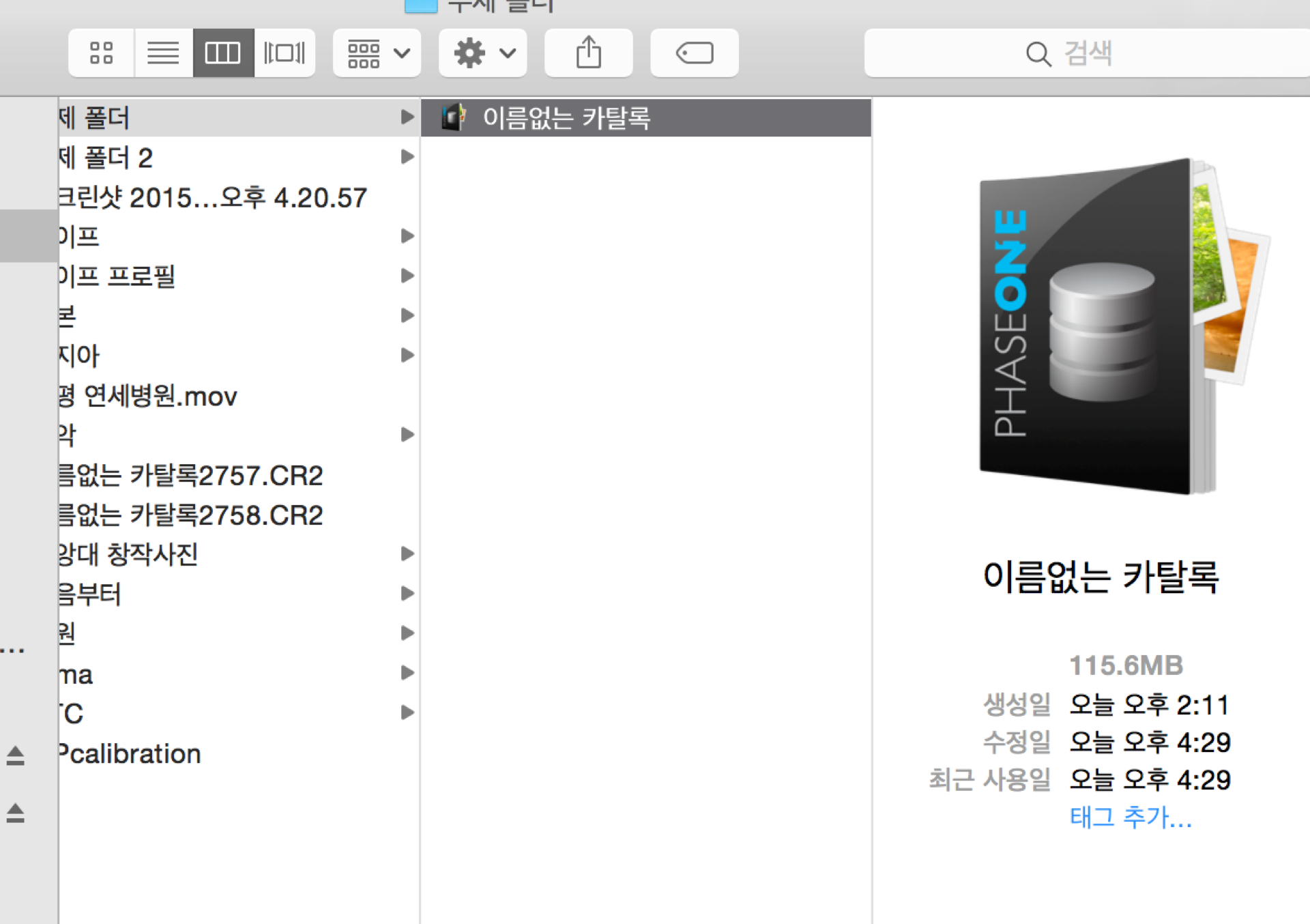Expand the 폴더 2 folder arrow

pos(407,157)
